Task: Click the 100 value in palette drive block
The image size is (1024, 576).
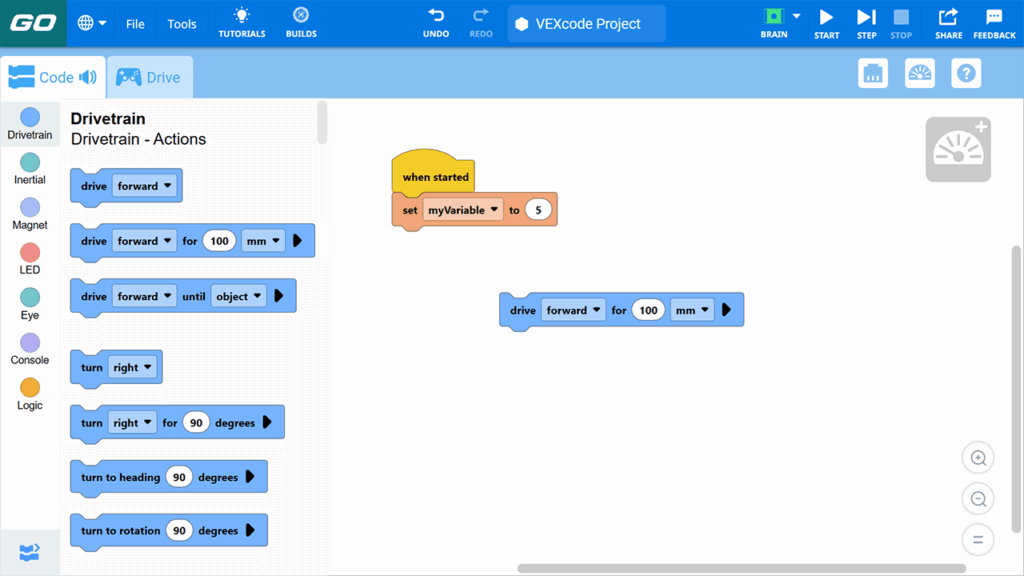Action: point(219,241)
